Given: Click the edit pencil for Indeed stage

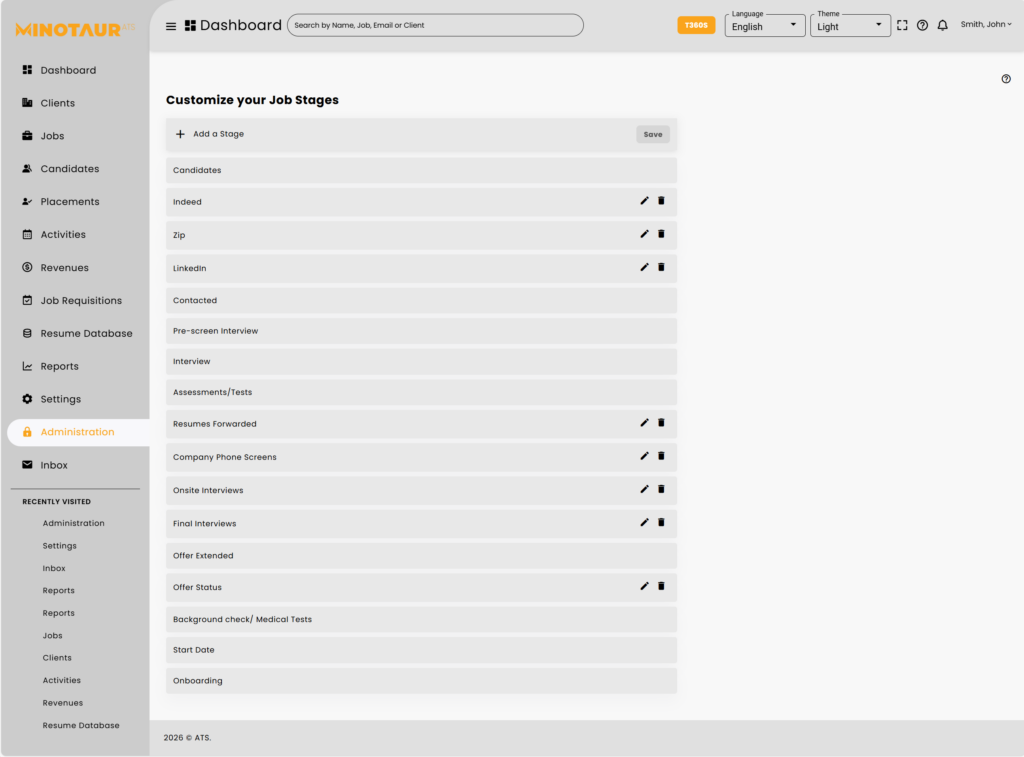Looking at the screenshot, I should [x=644, y=201].
